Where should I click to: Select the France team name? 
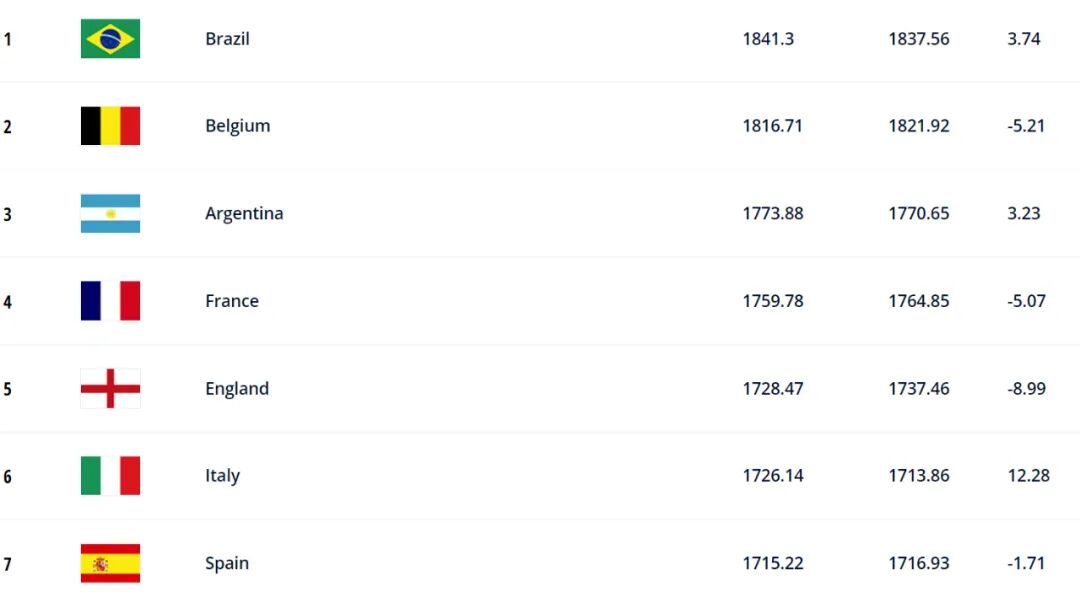[x=232, y=301]
